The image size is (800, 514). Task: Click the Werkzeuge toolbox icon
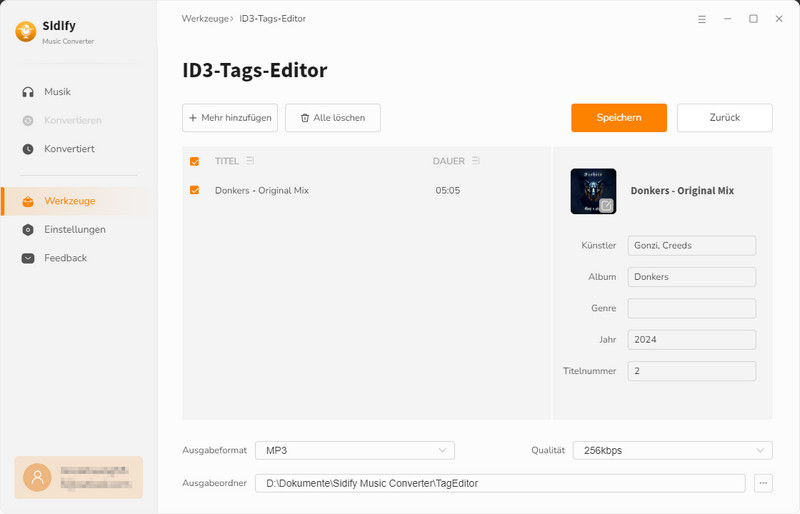pyautogui.click(x=28, y=201)
